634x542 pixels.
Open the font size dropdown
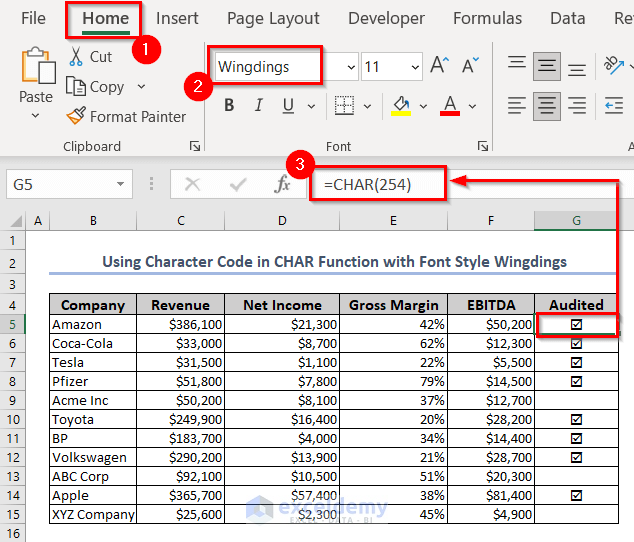[415, 67]
